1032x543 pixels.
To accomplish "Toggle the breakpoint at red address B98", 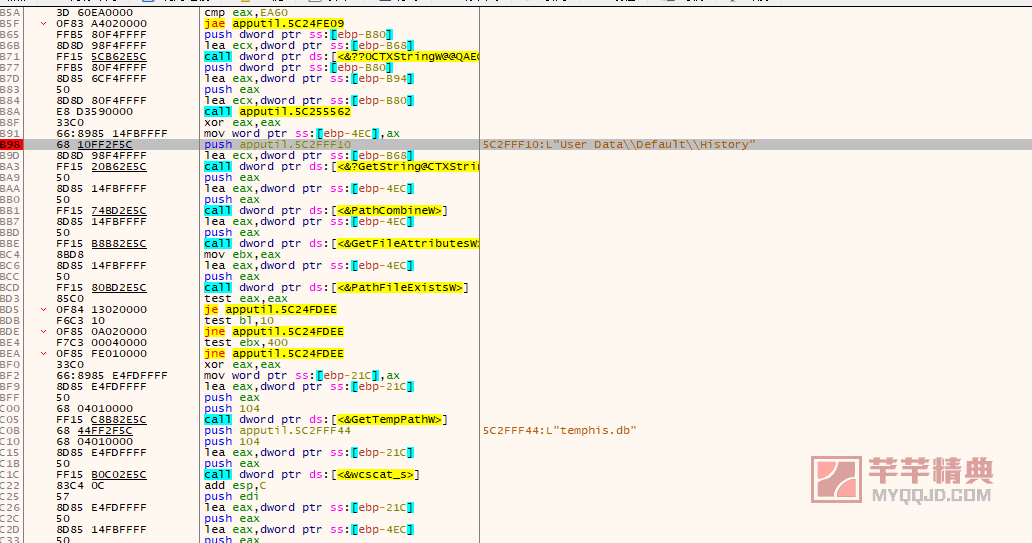I will (x=11, y=145).
